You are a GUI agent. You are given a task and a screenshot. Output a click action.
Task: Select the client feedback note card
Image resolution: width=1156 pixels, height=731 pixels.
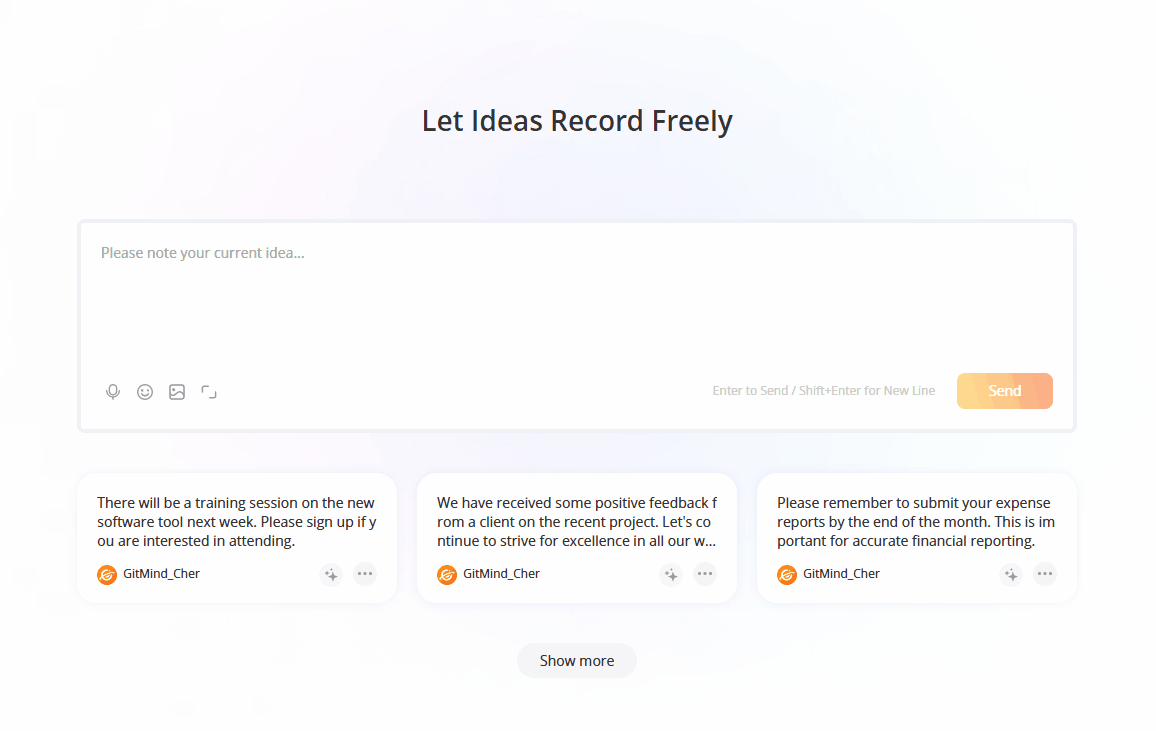[576, 522]
